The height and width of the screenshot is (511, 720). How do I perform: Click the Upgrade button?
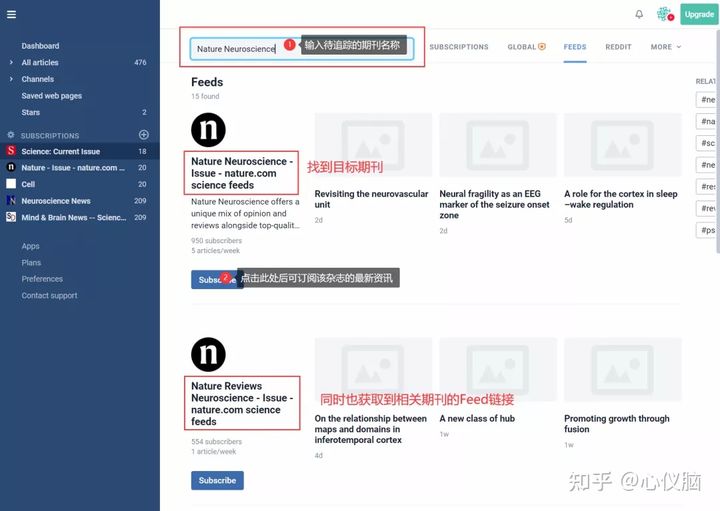[x=699, y=14]
